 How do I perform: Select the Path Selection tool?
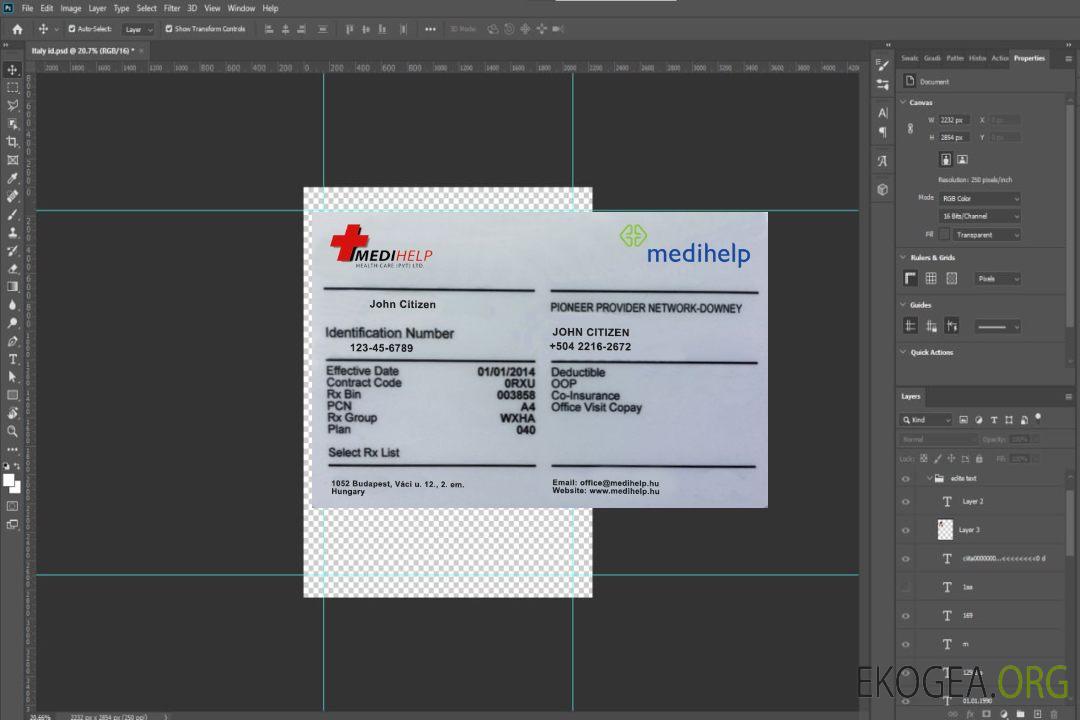[12, 377]
